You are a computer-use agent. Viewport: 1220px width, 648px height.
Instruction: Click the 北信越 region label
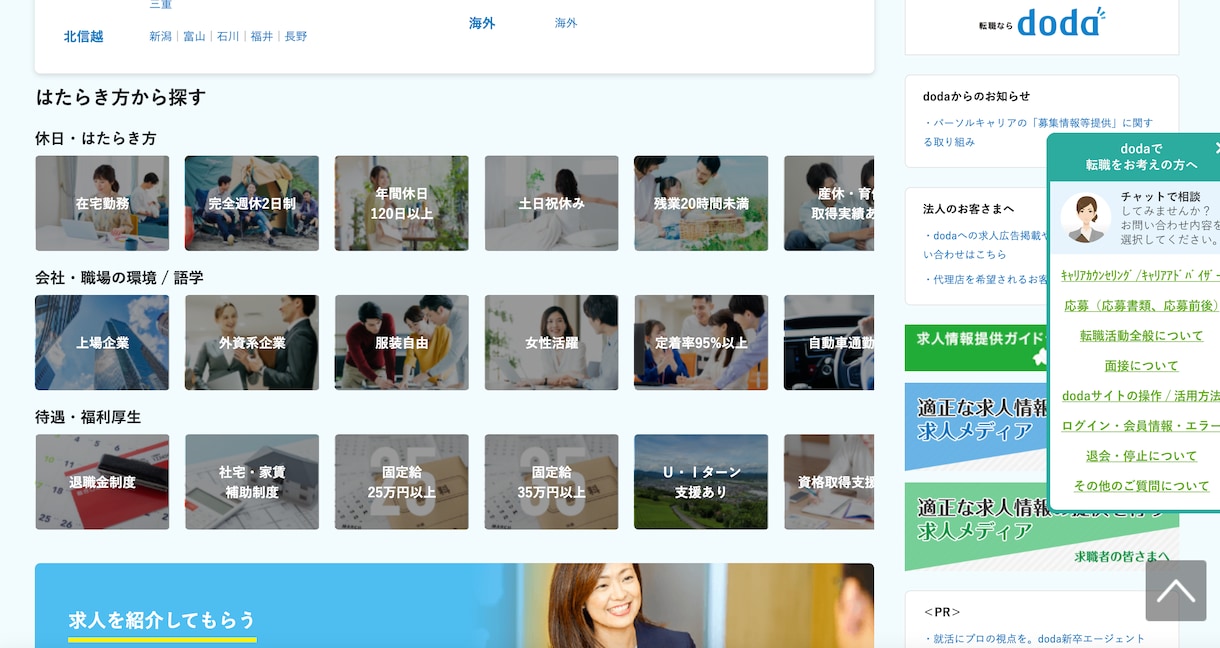pyautogui.click(x=83, y=36)
